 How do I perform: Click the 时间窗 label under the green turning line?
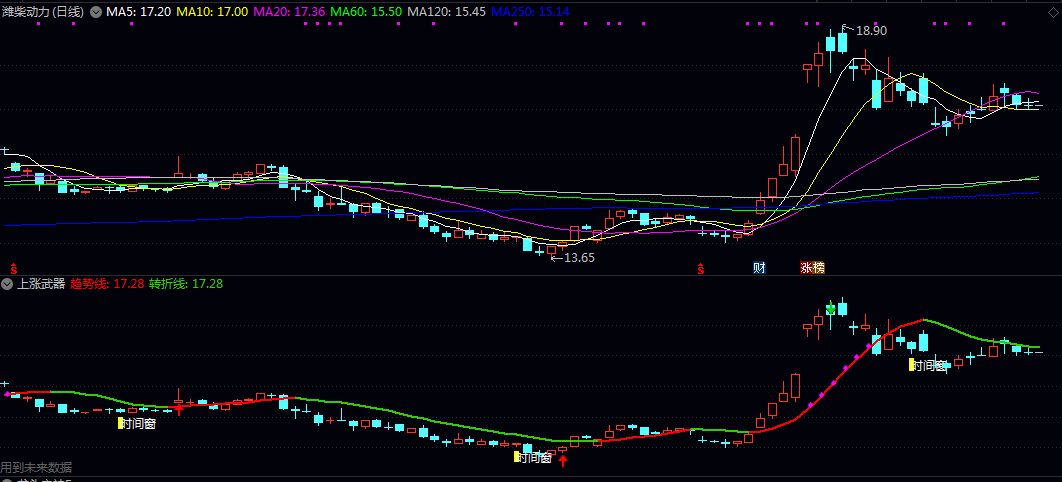(927, 366)
